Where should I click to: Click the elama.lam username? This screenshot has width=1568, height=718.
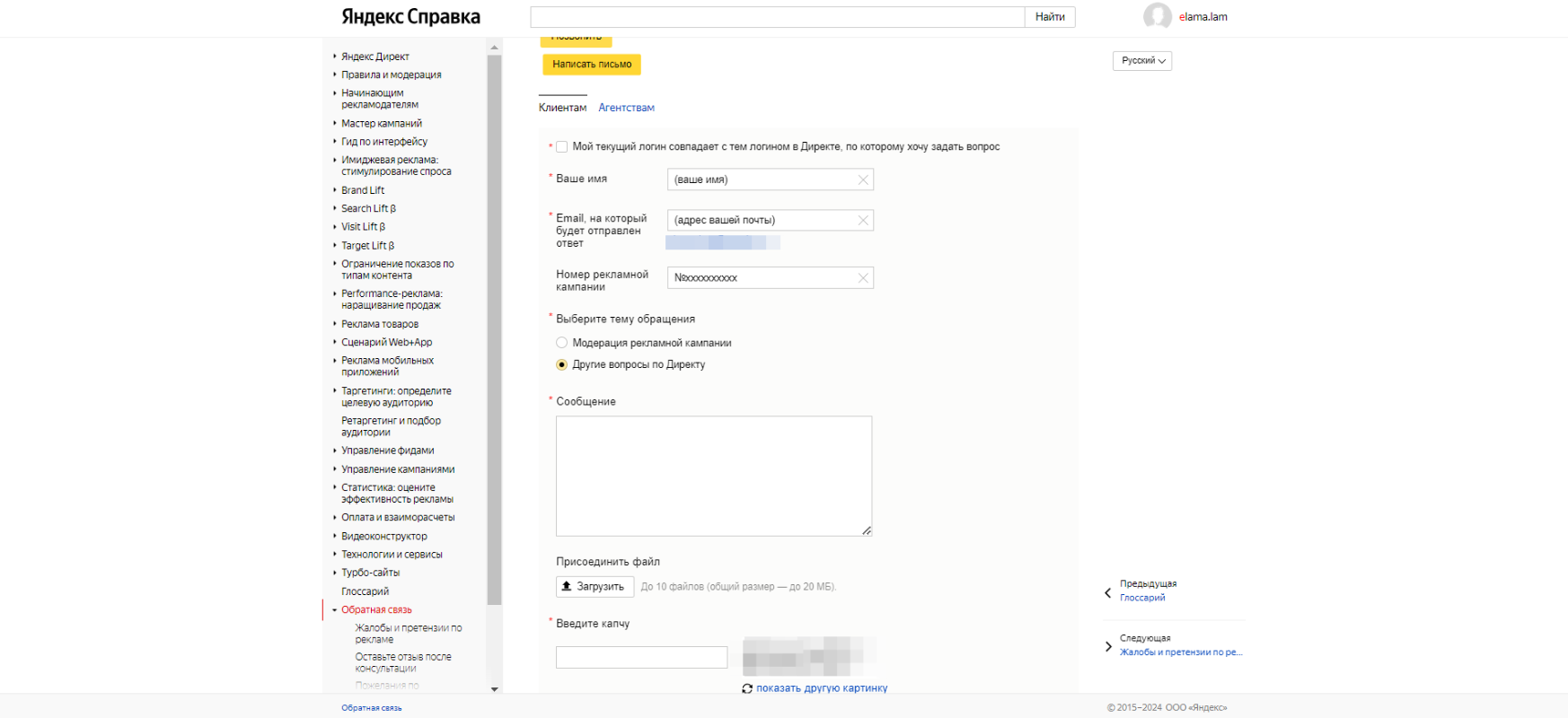point(1202,17)
